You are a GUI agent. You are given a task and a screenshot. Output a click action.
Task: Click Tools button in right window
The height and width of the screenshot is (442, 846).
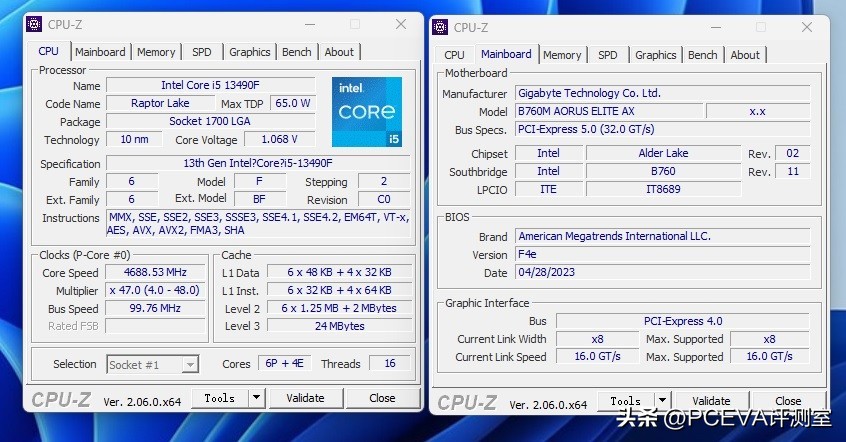click(x=626, y=401)
